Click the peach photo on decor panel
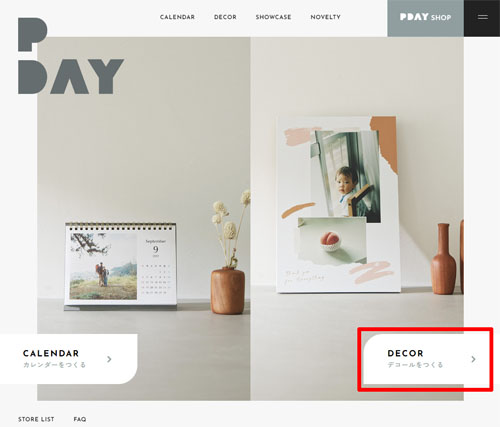This screenshot has height=427, width=500. click(x=332, y=241)
